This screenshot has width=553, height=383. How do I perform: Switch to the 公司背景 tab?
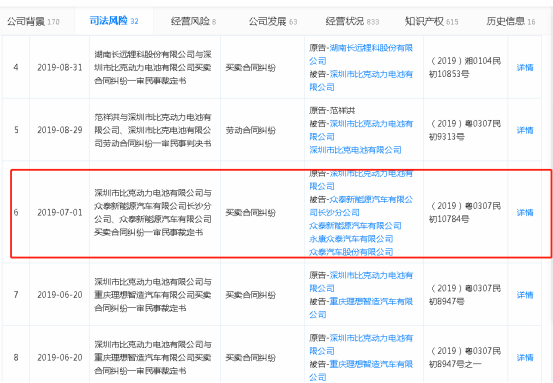(33, 22)
